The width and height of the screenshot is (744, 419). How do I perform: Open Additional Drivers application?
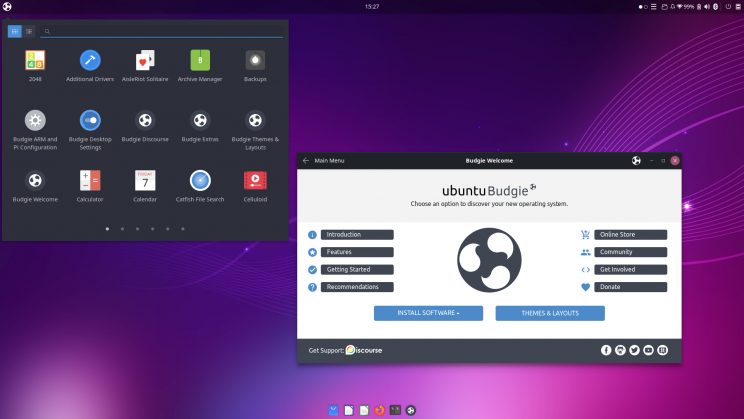coord(90,61)
